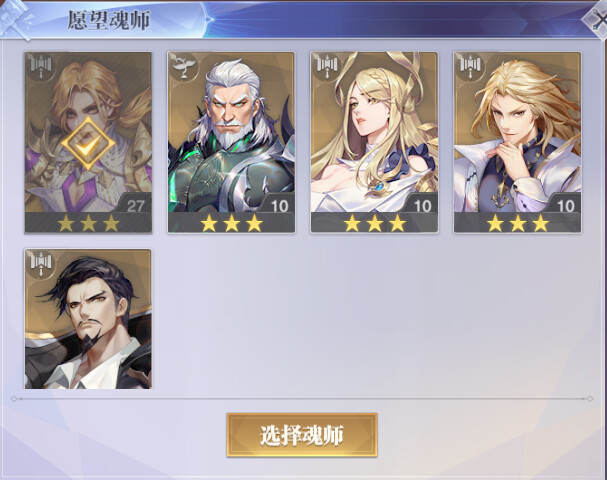Uncheck the selected golden-haired hero card
Viewport: 607px width, 480px height.
click(88, 142)
